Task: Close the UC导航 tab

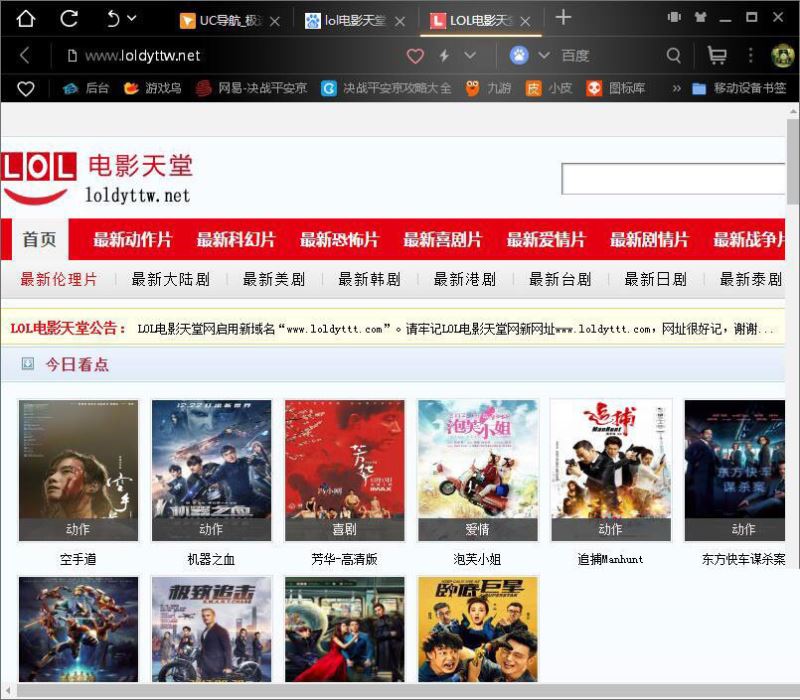Action: pos(275,21)
